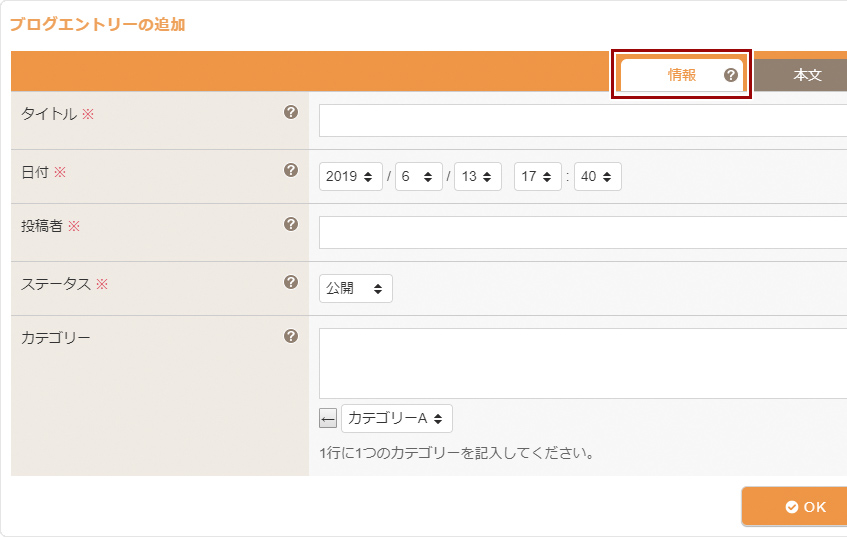Show help for 日付 field
The image size is (847, 537).
[291, 170]
